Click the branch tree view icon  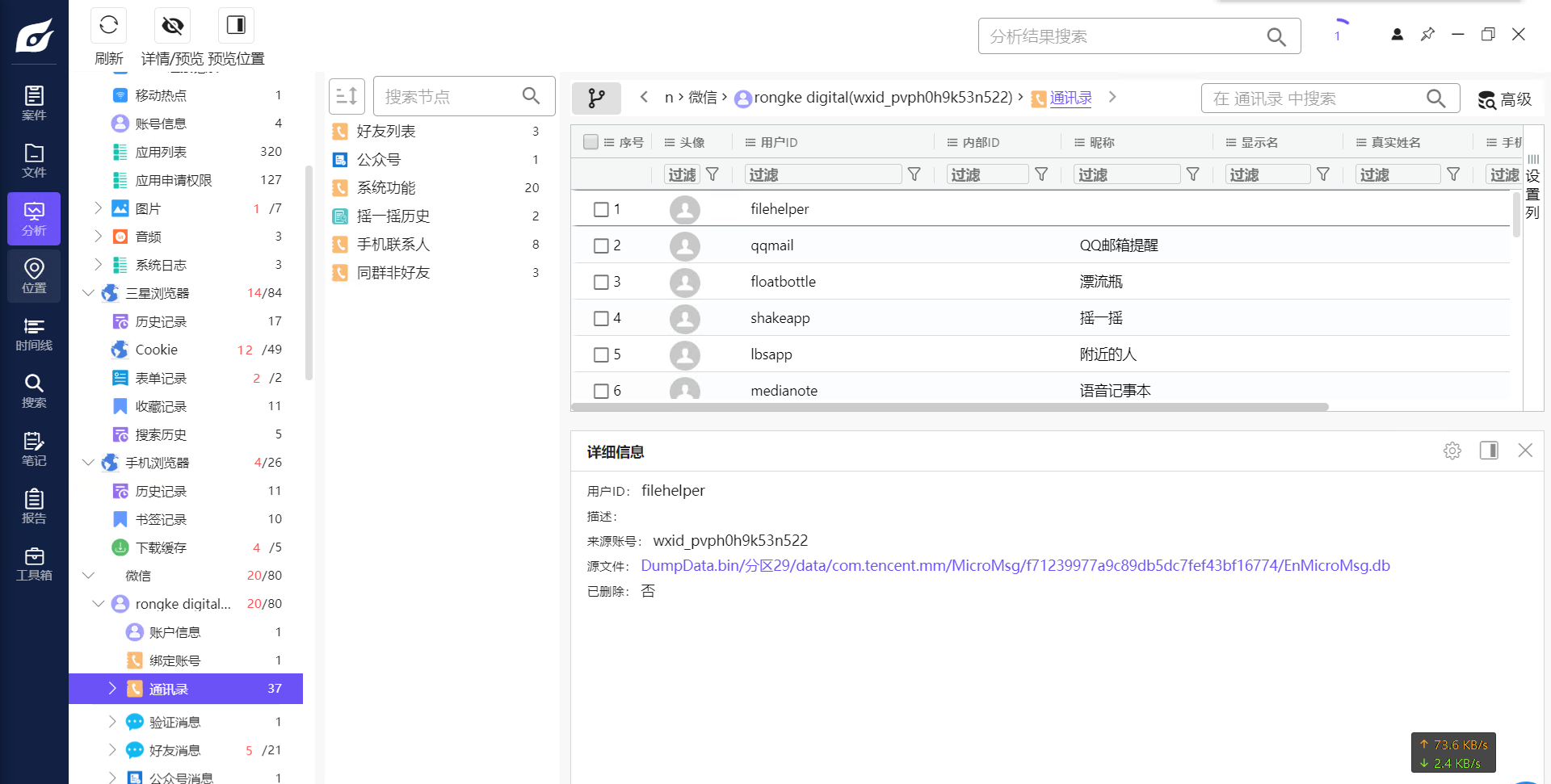coord(596,99)
